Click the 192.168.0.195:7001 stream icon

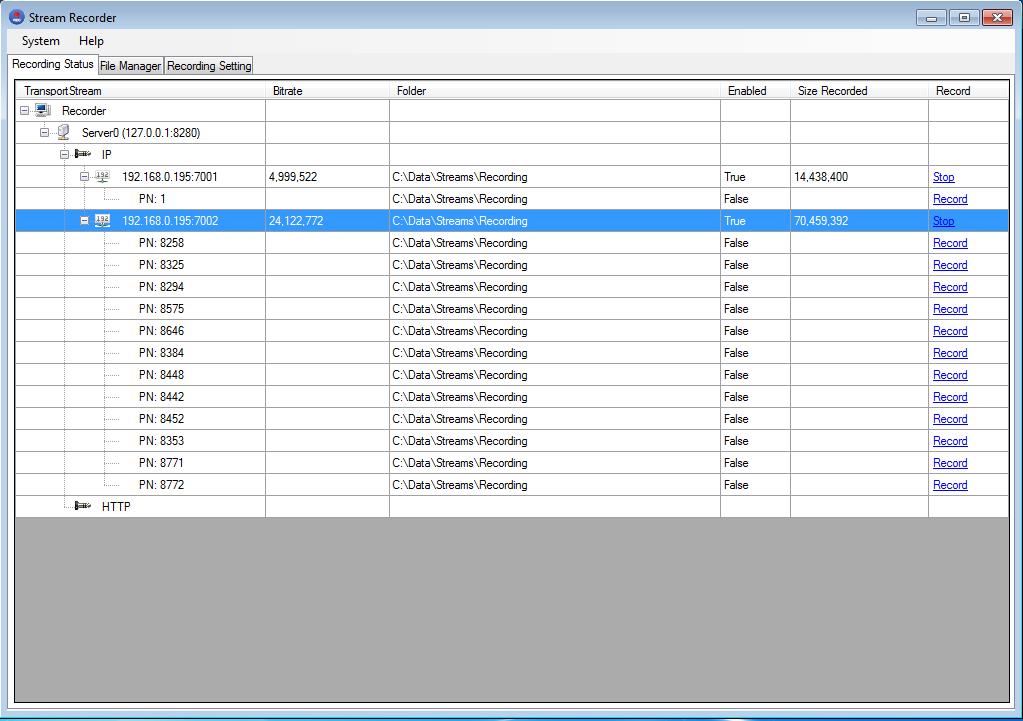[x=102, y=177]
